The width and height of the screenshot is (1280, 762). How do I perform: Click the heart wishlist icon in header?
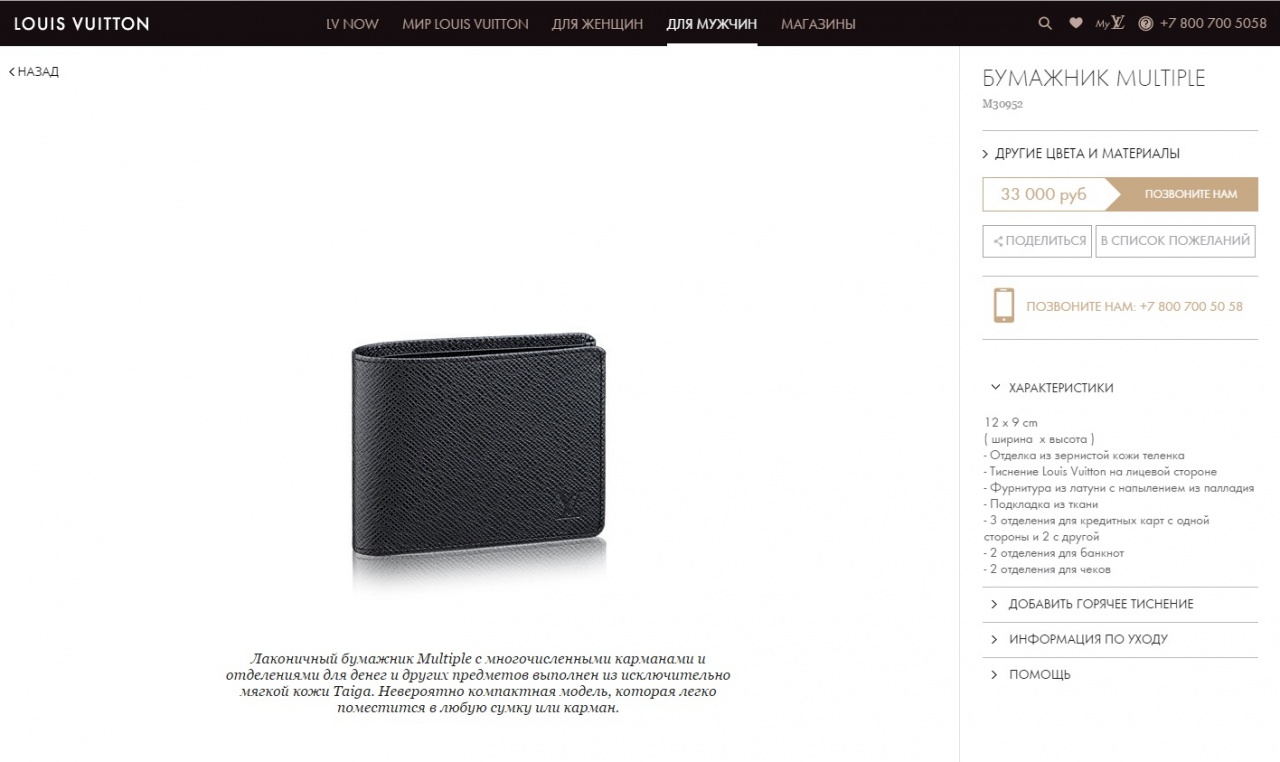click(1076, 23)
